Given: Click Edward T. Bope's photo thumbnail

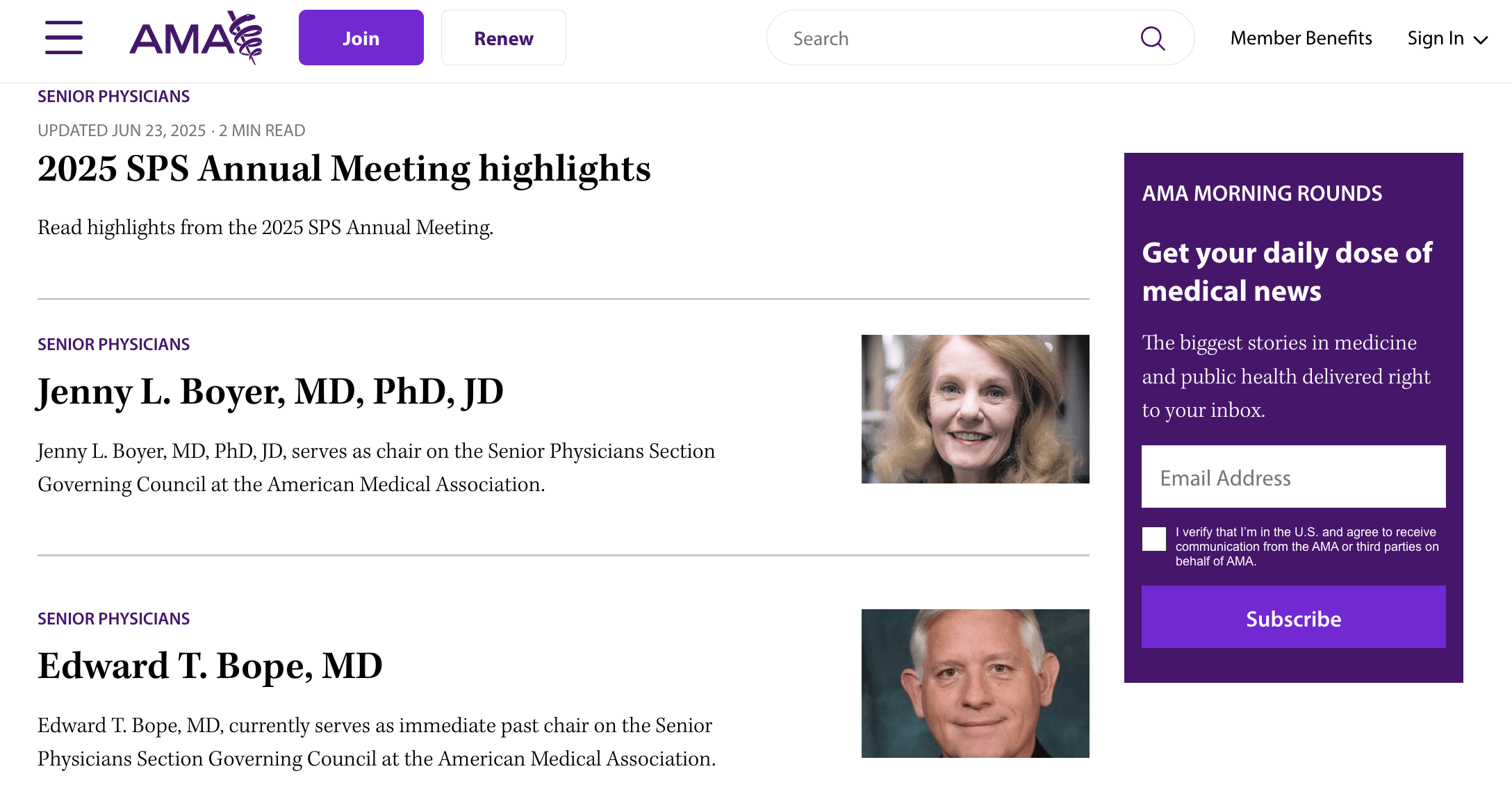Looking at the screenshot, I should 976,684.
